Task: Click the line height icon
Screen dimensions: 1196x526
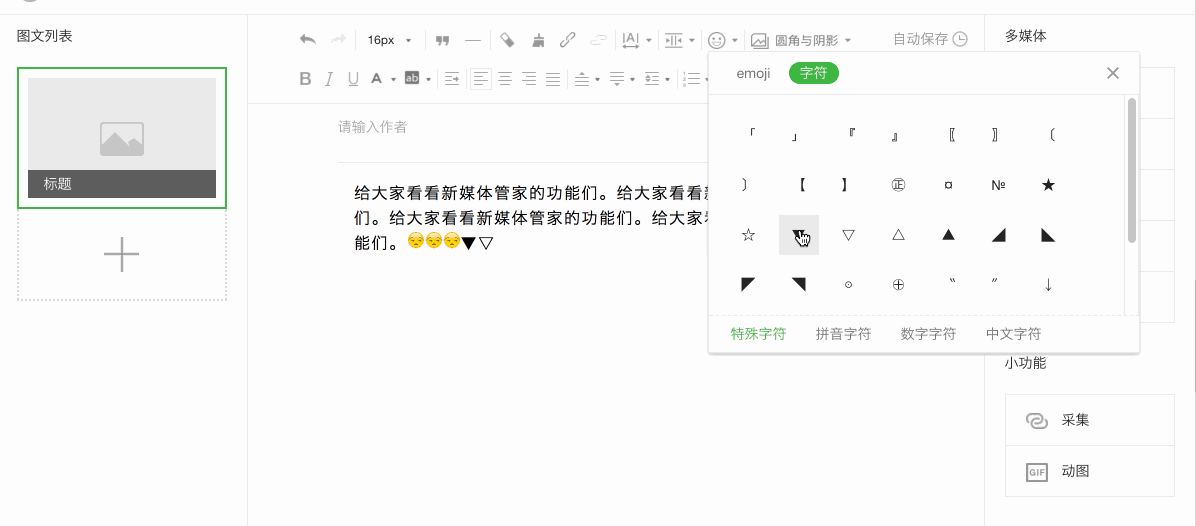Action: (x=651, y=78)
